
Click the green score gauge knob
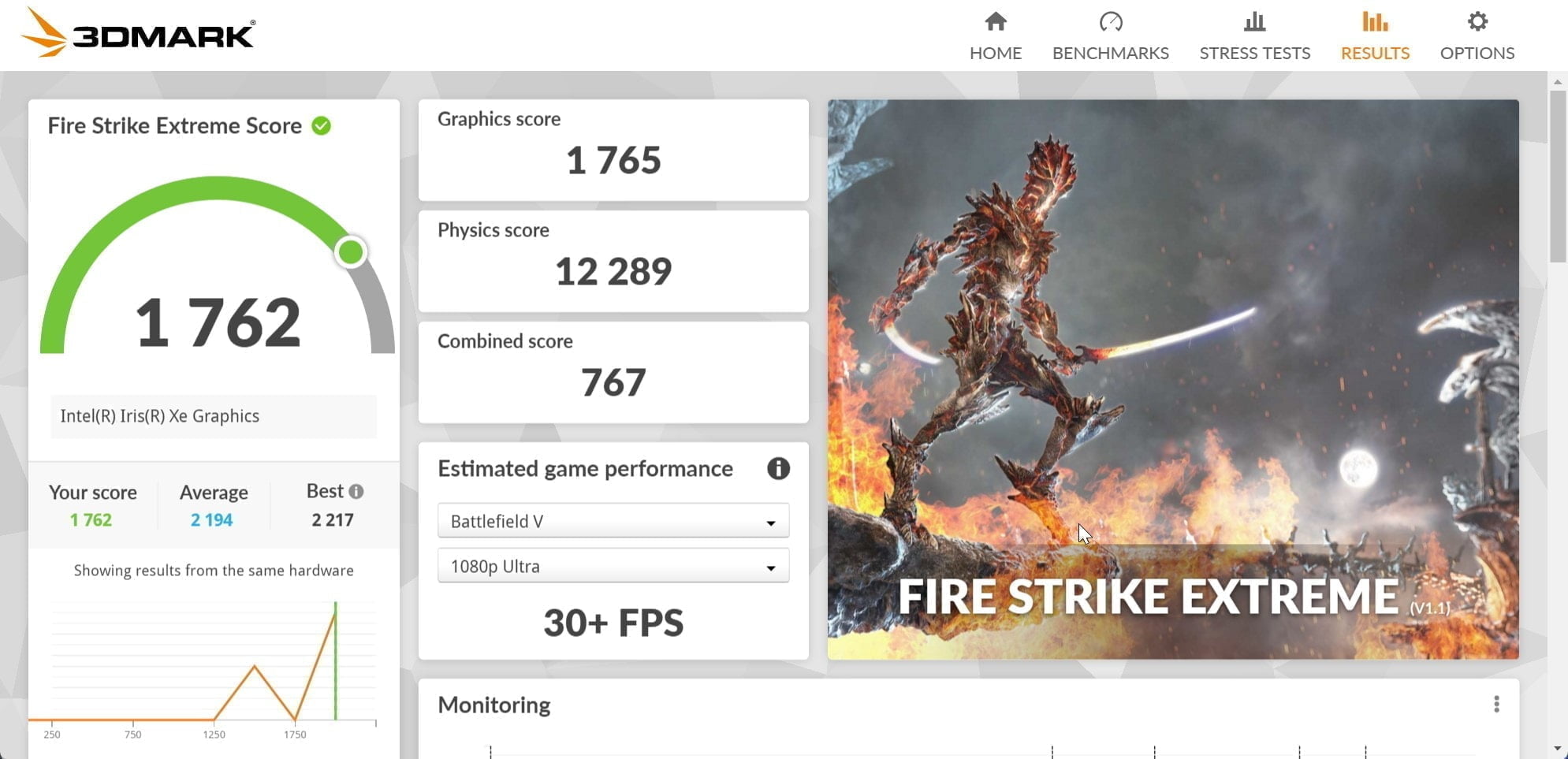350,252
